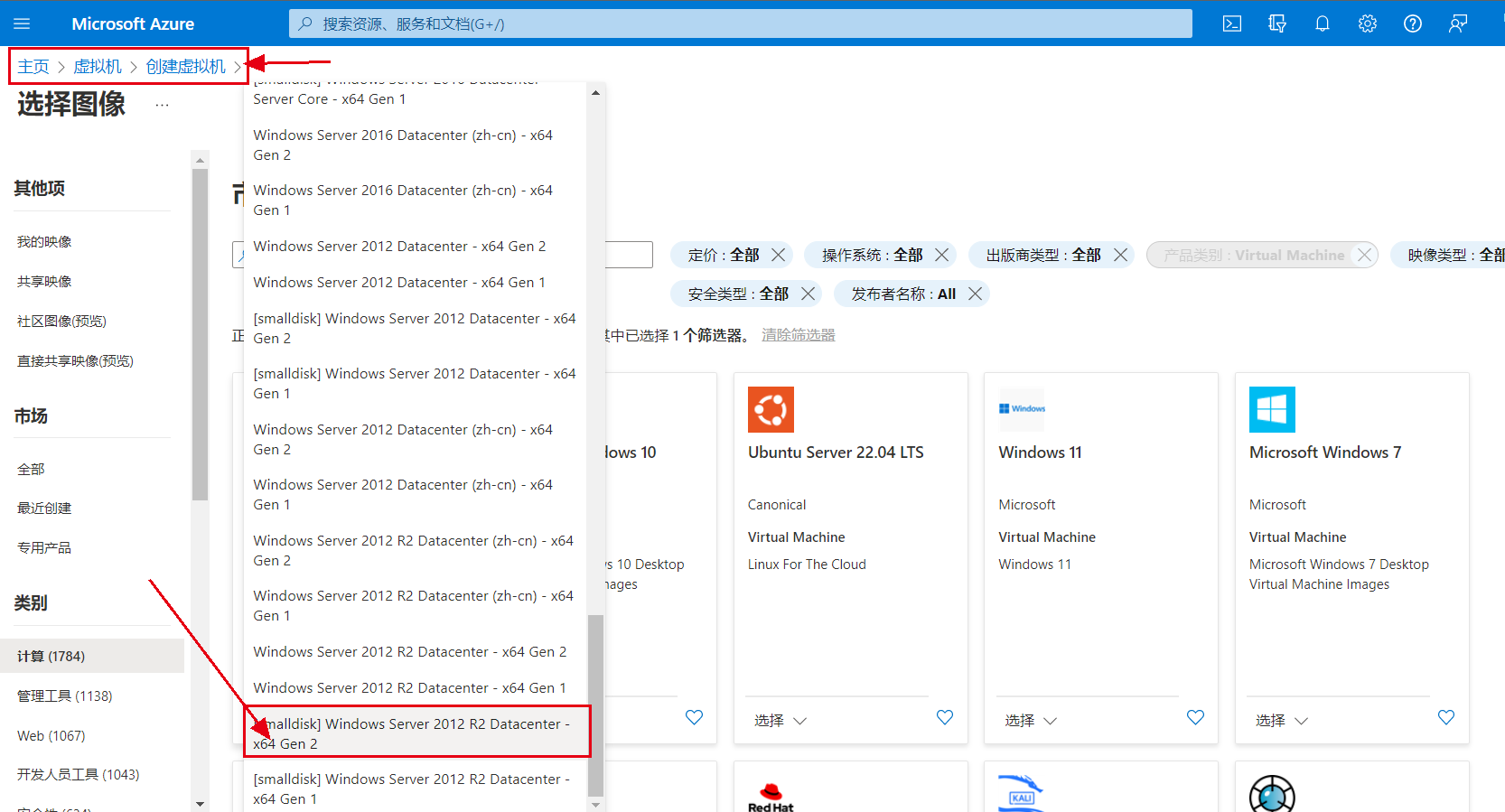Screen dimensions: 1505x812
Task: Click the dropdown list scroll-up arrow
Action: coord(595,92)
